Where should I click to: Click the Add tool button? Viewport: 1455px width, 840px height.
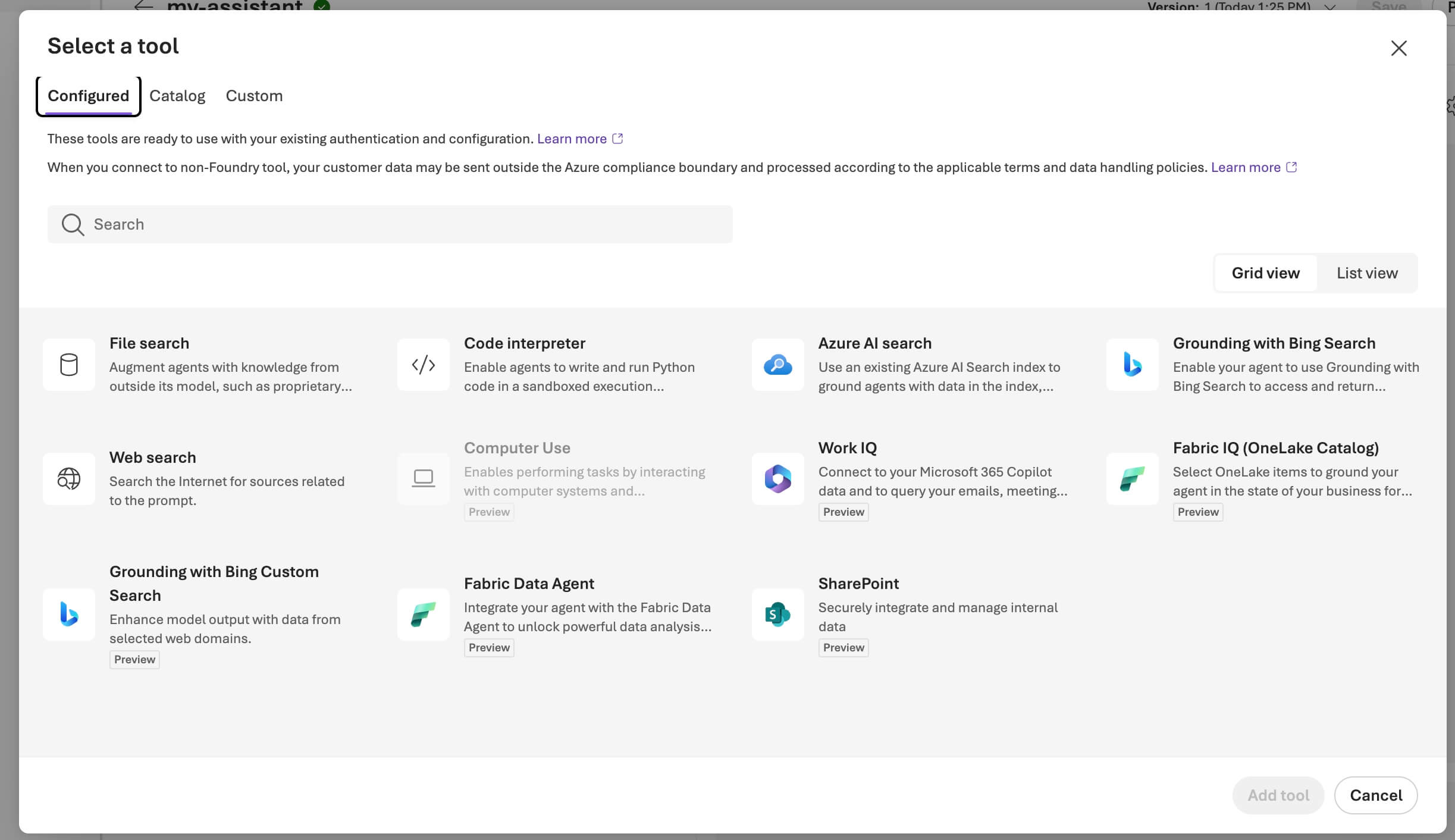coord(1278,795)
